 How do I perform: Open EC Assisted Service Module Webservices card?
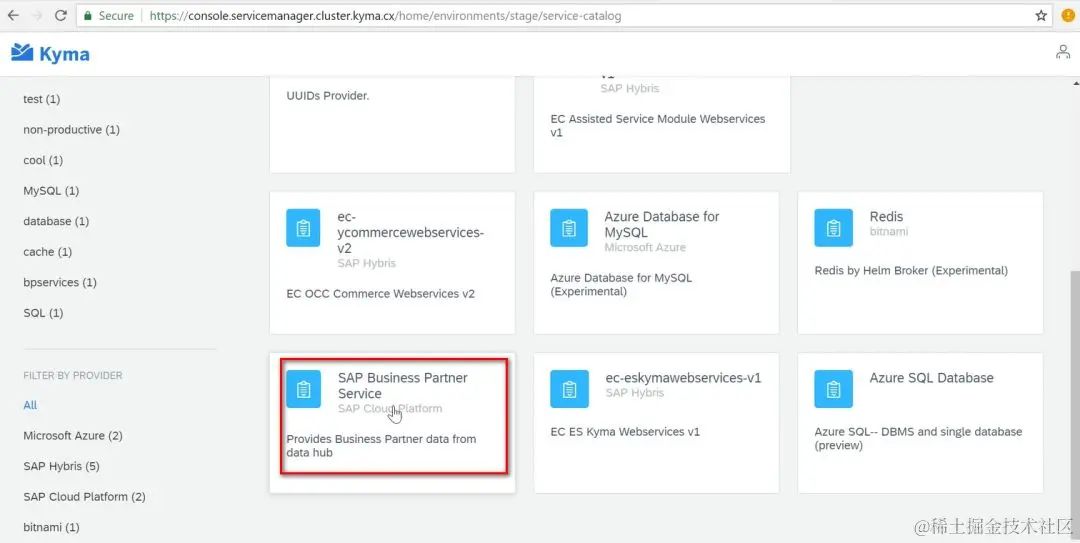pos(662,124)
